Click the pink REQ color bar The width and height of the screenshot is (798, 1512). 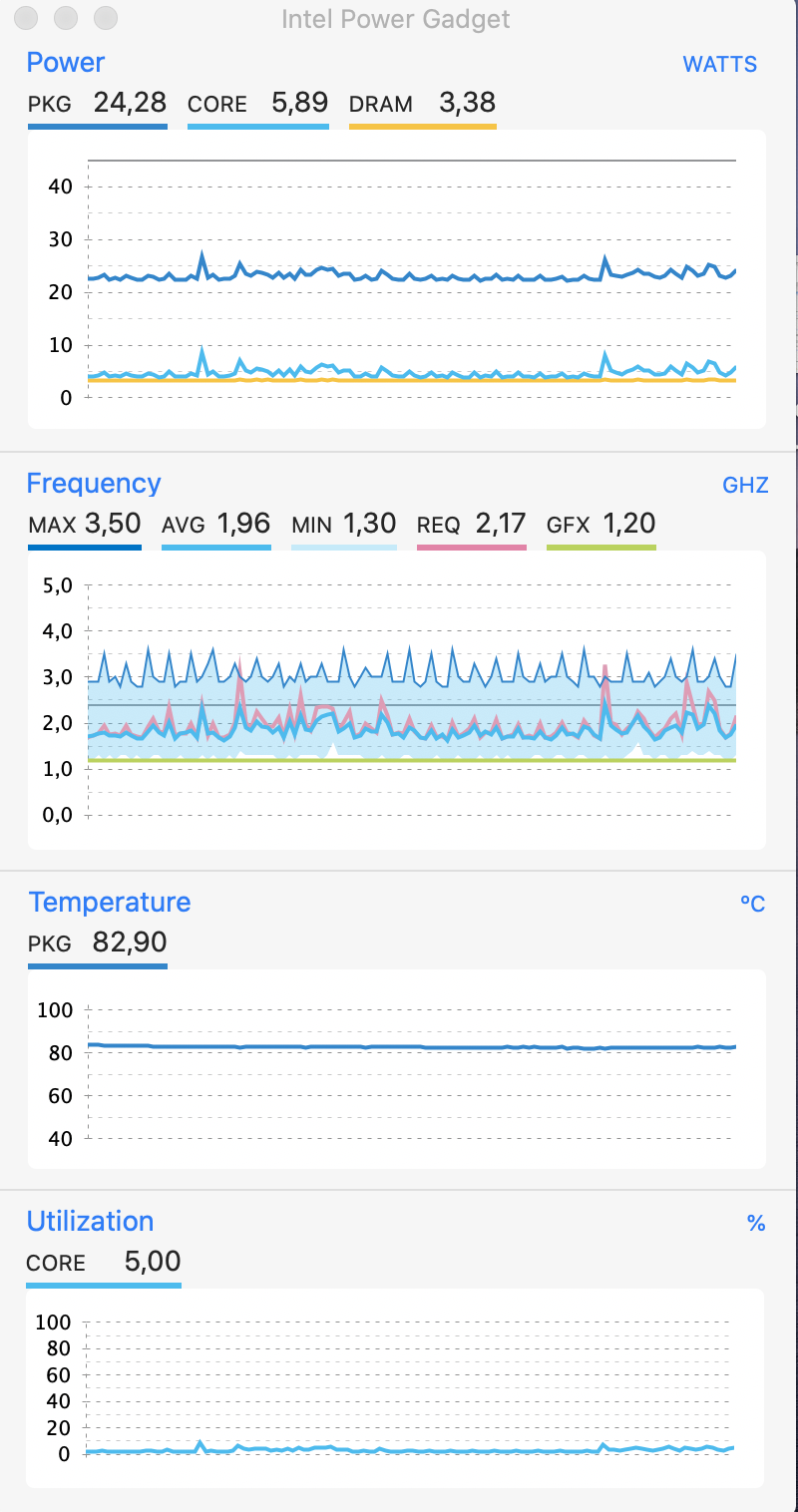pyautogui.click(x=471, y=547)
